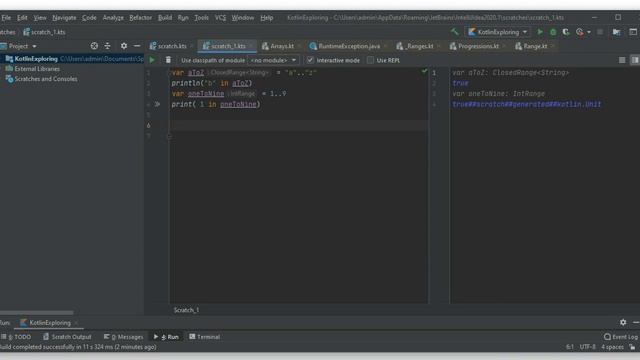Open the TODO tool window
640x360 pixels.
click(x=16, y=337)
